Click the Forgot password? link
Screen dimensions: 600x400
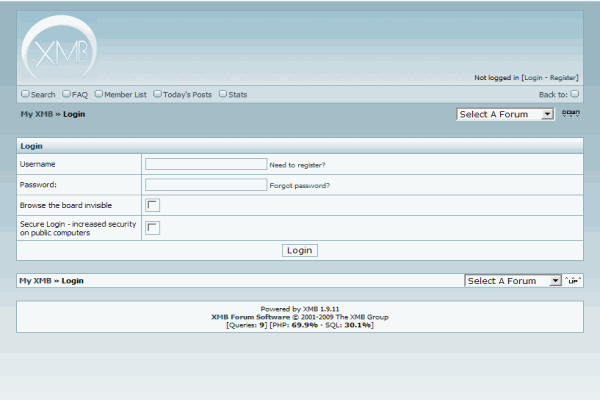click(299, 185)
